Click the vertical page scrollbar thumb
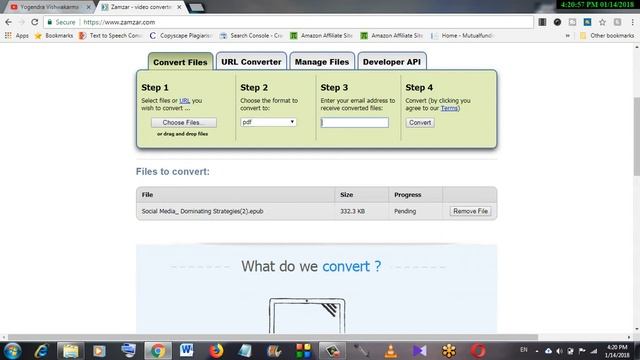This screenshot has width=640, height=360. tap(636, 137)
